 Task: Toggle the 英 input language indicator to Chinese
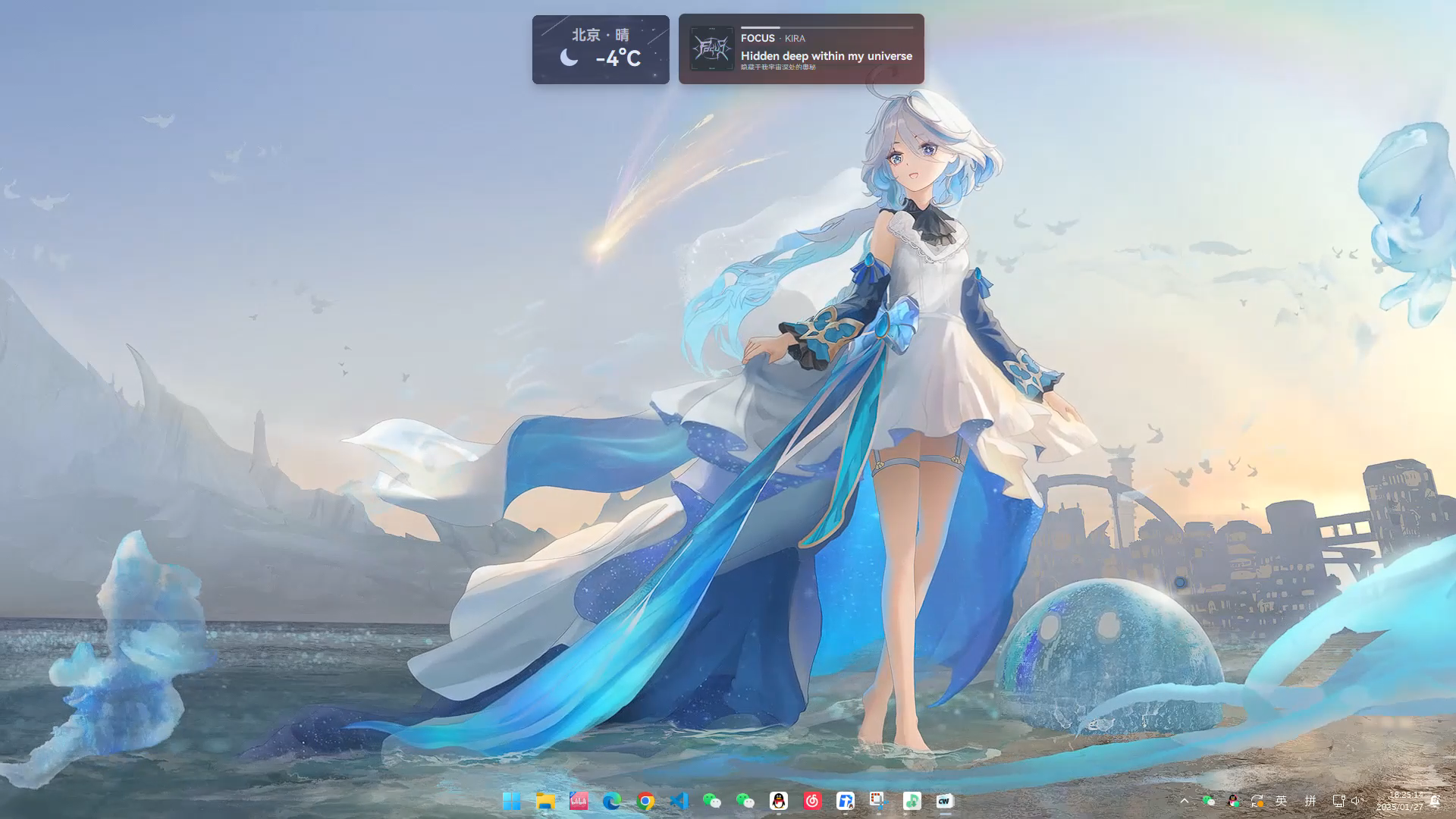[x=1282, y=801]
